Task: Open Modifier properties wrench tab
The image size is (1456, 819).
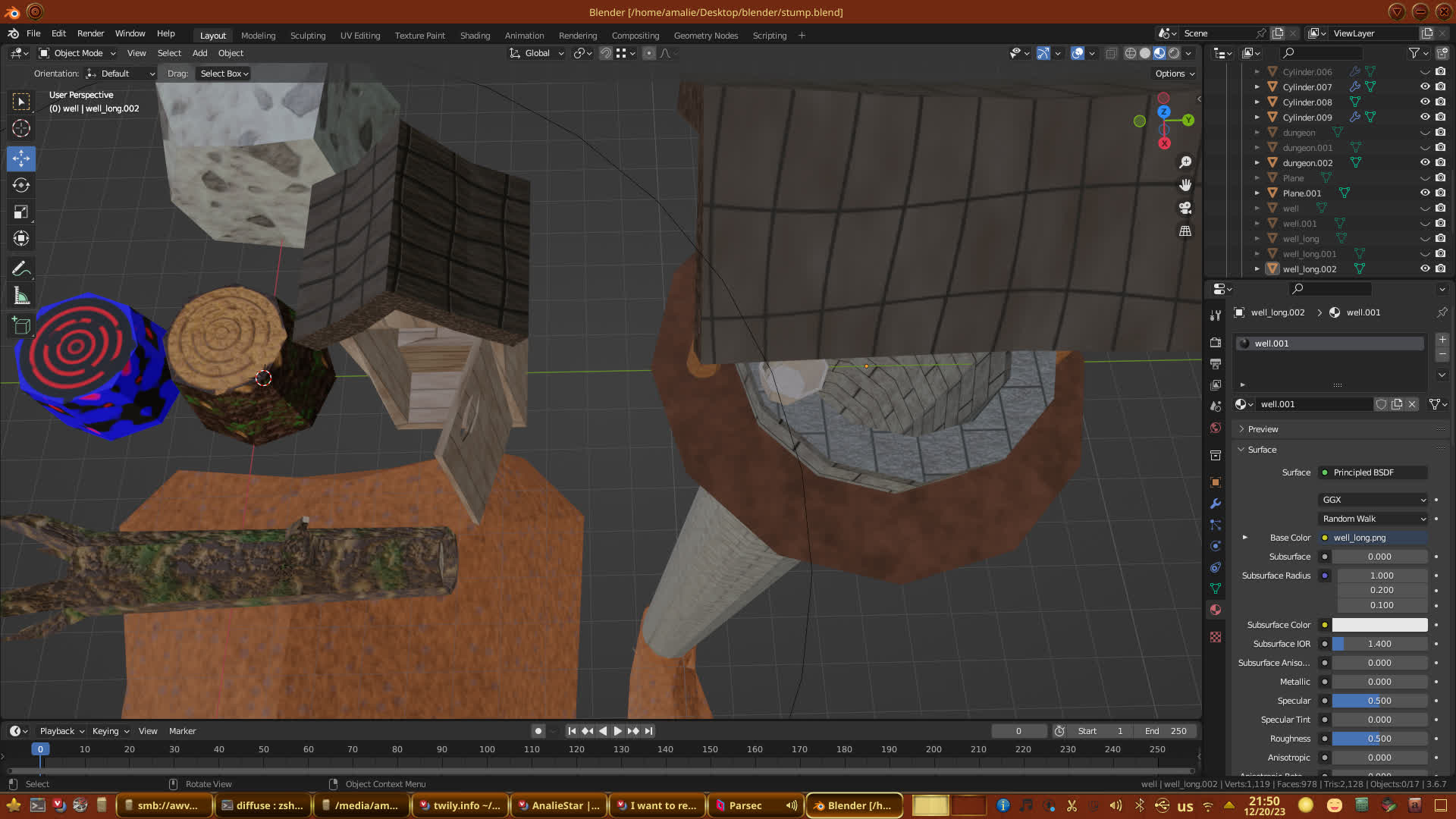Action: coord(1216,504)
